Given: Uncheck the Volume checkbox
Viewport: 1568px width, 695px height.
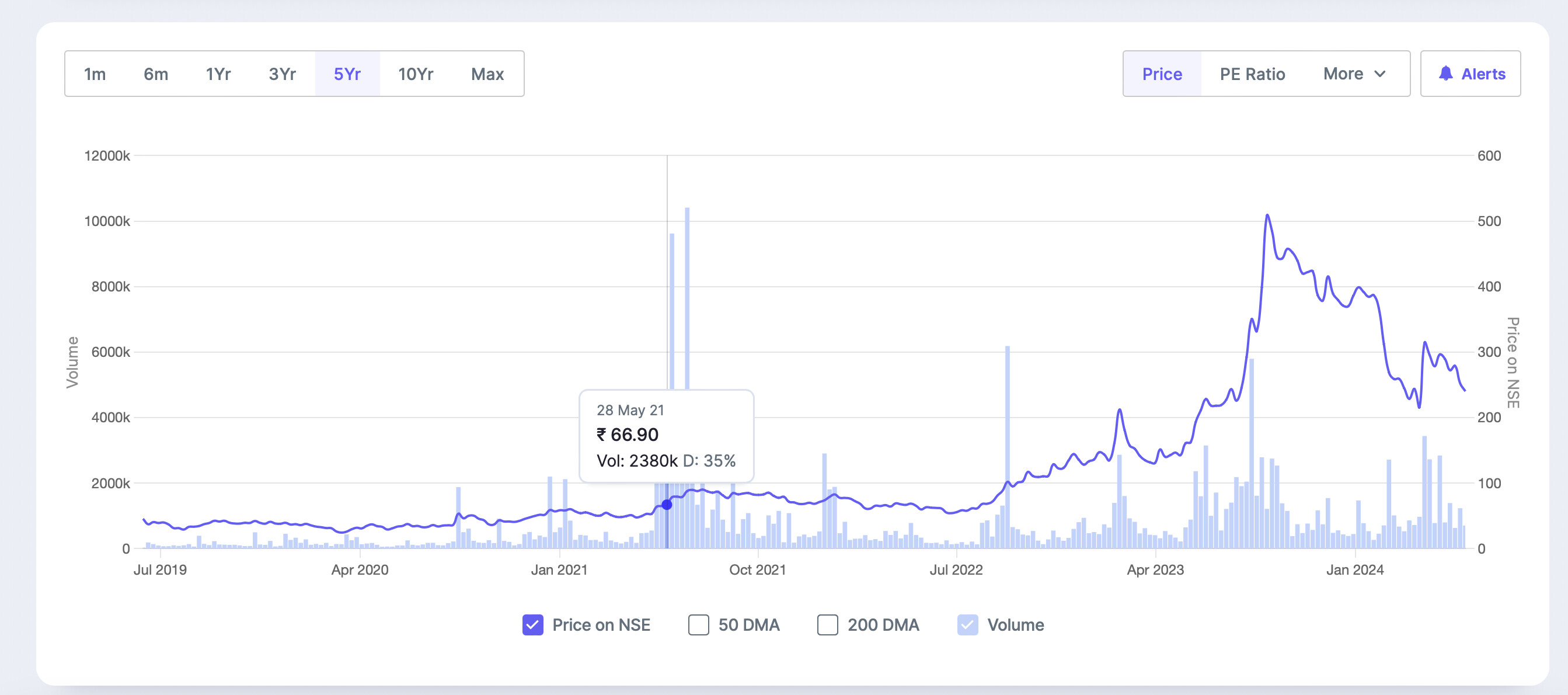Looking at the screenshot, I should pyautogui.click(x=967, y=624).
